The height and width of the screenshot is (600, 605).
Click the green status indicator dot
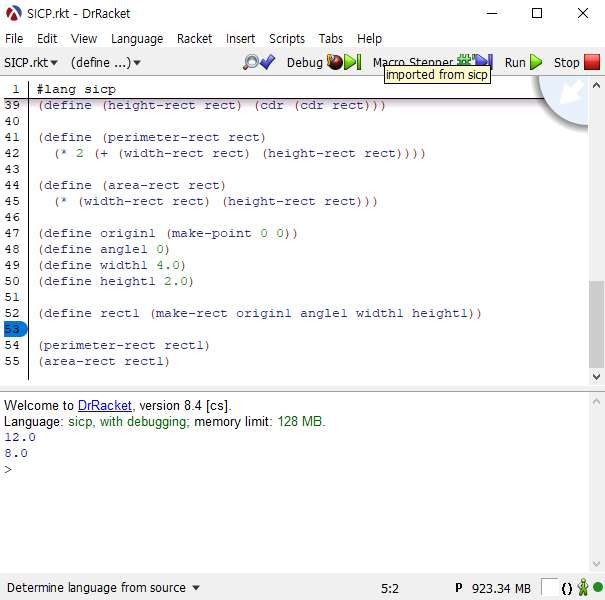pos(597,588)
